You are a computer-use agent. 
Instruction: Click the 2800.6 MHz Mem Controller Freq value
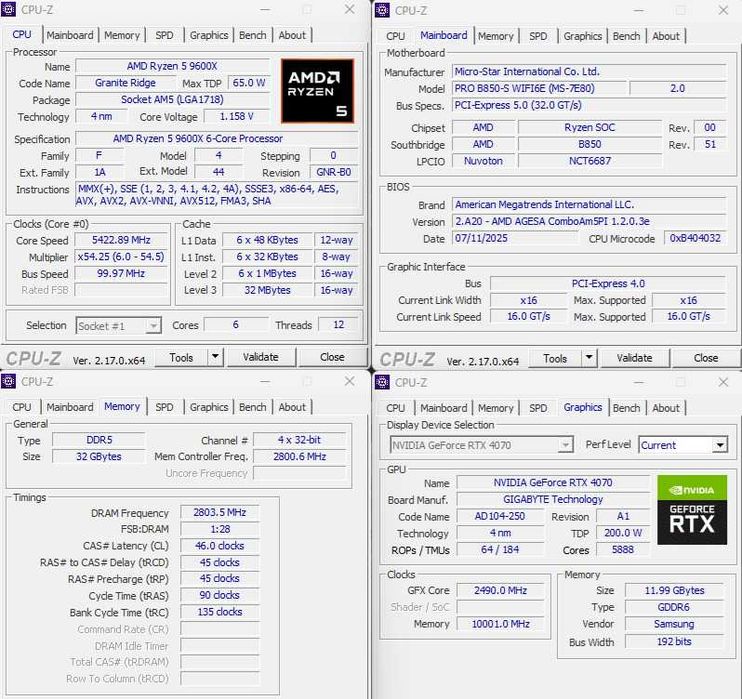coord(300,457)
